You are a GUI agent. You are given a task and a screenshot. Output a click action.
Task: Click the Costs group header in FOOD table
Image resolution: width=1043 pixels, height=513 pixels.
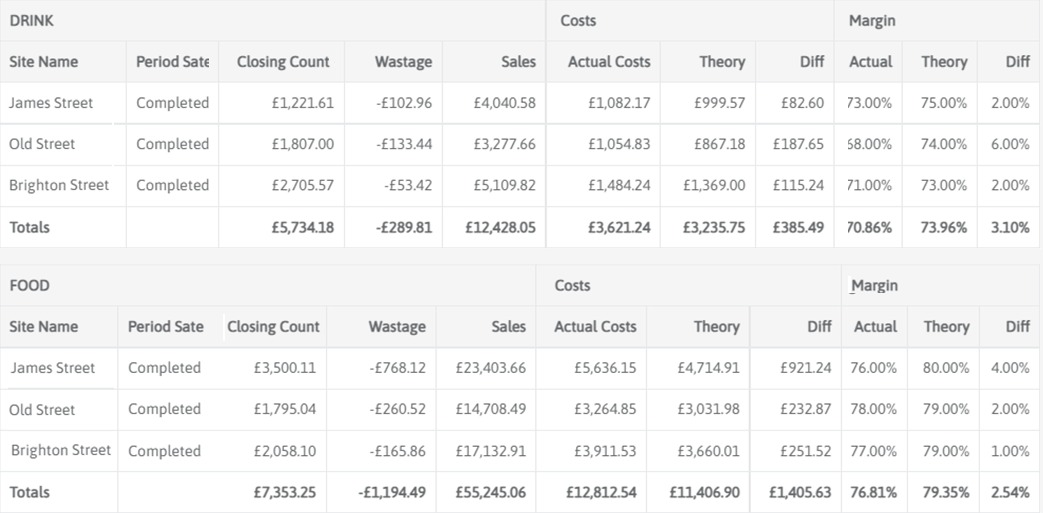[572, 286]
